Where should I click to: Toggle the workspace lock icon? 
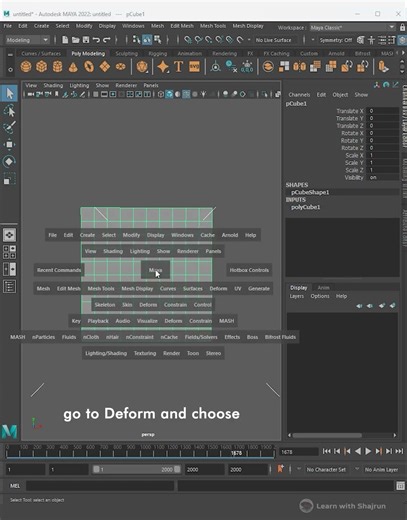tap(402, 27)
